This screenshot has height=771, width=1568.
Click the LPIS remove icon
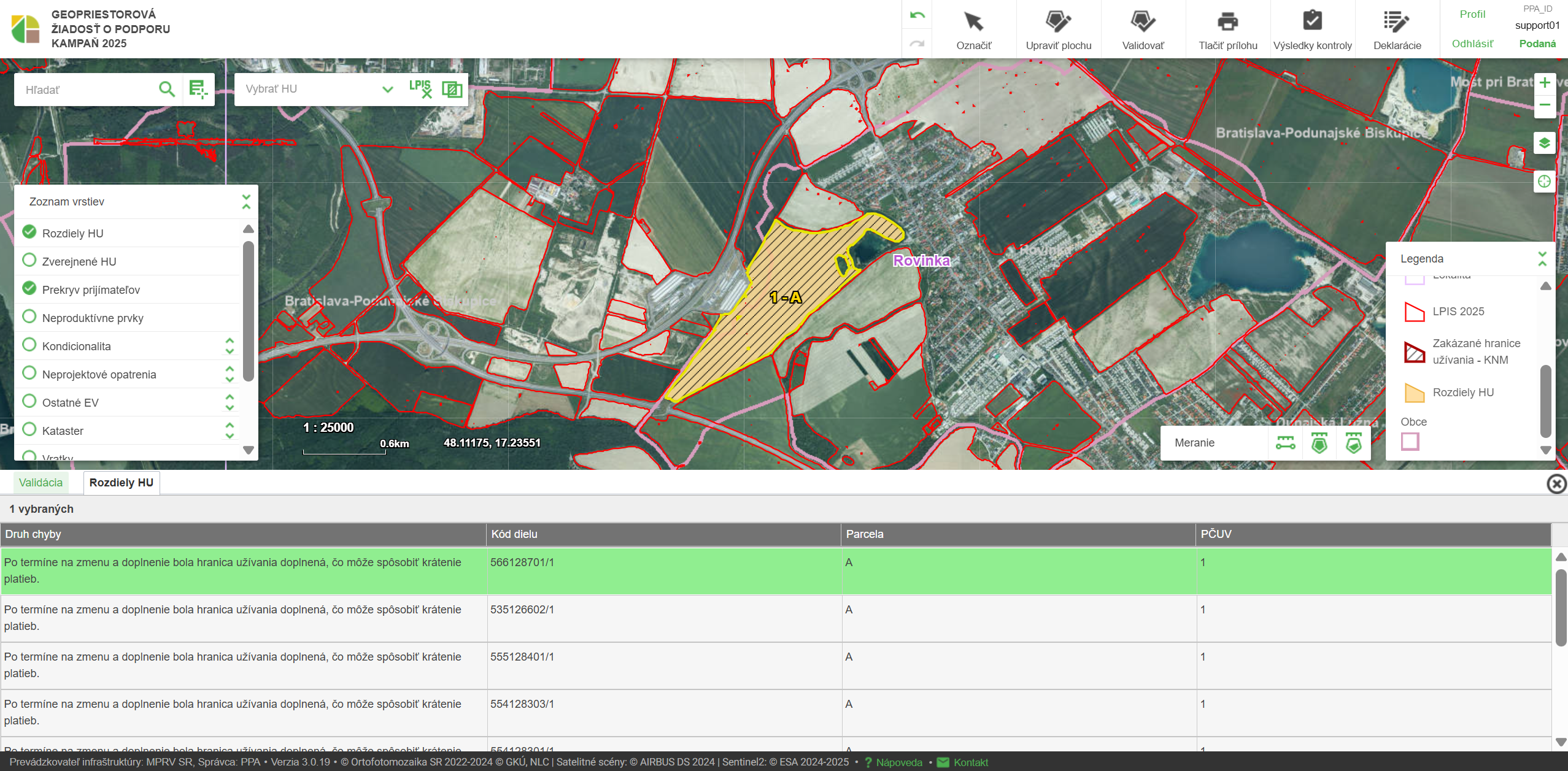[x=420, y=90]
